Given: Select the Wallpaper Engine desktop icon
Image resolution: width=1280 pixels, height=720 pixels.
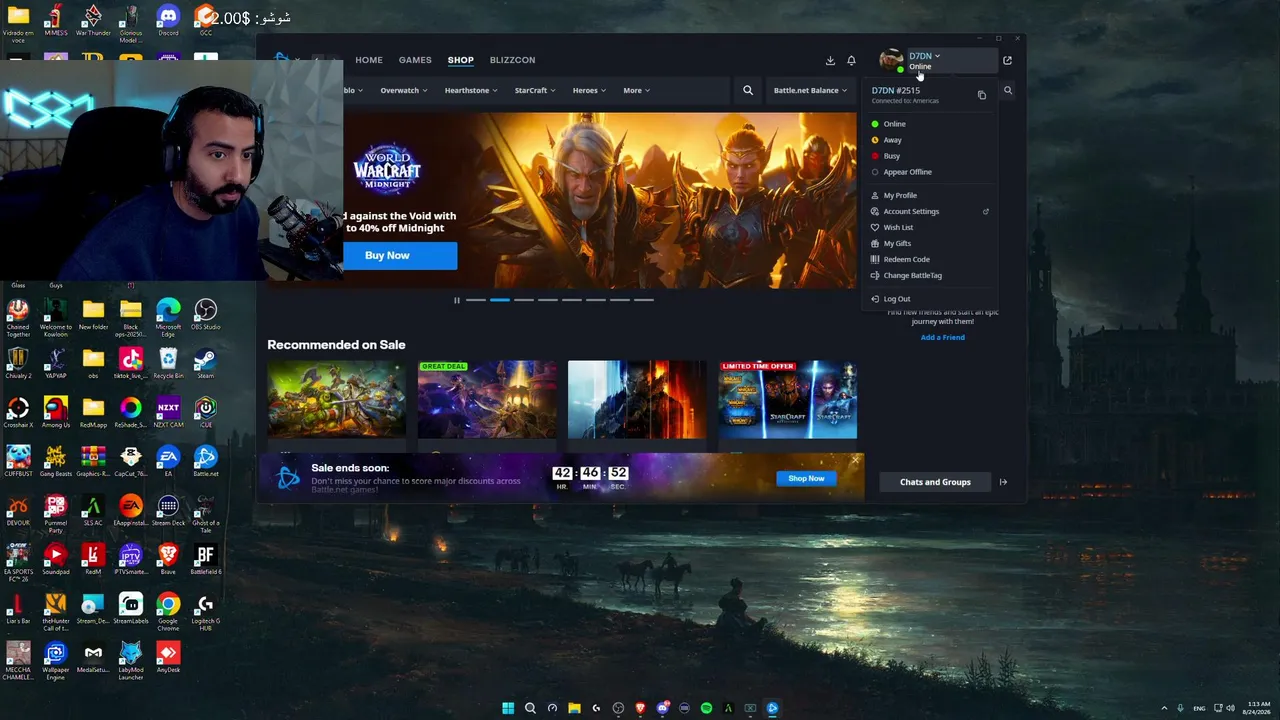Looking at the screenshot, I should click(x=56, y=658).
